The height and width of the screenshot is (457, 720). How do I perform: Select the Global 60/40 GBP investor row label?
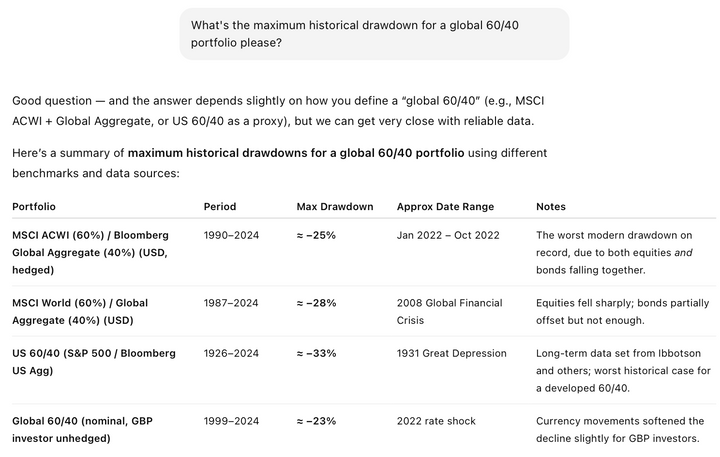[x=82, y=429]
